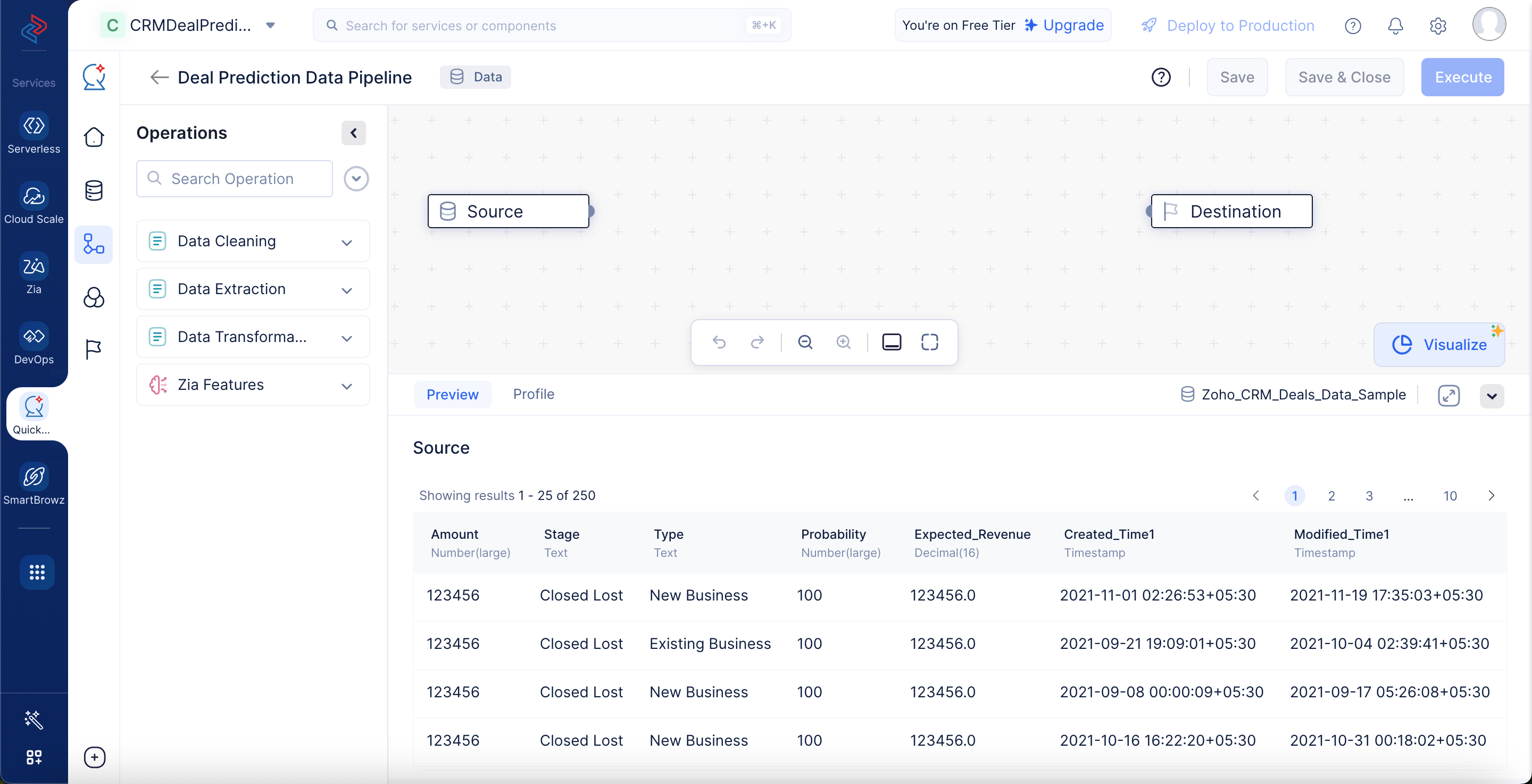Focus the Search Operation field

(x=234, y=179)
